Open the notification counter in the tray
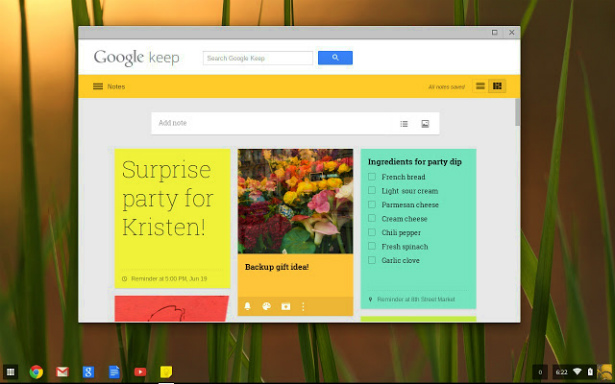 click(540, 372)
